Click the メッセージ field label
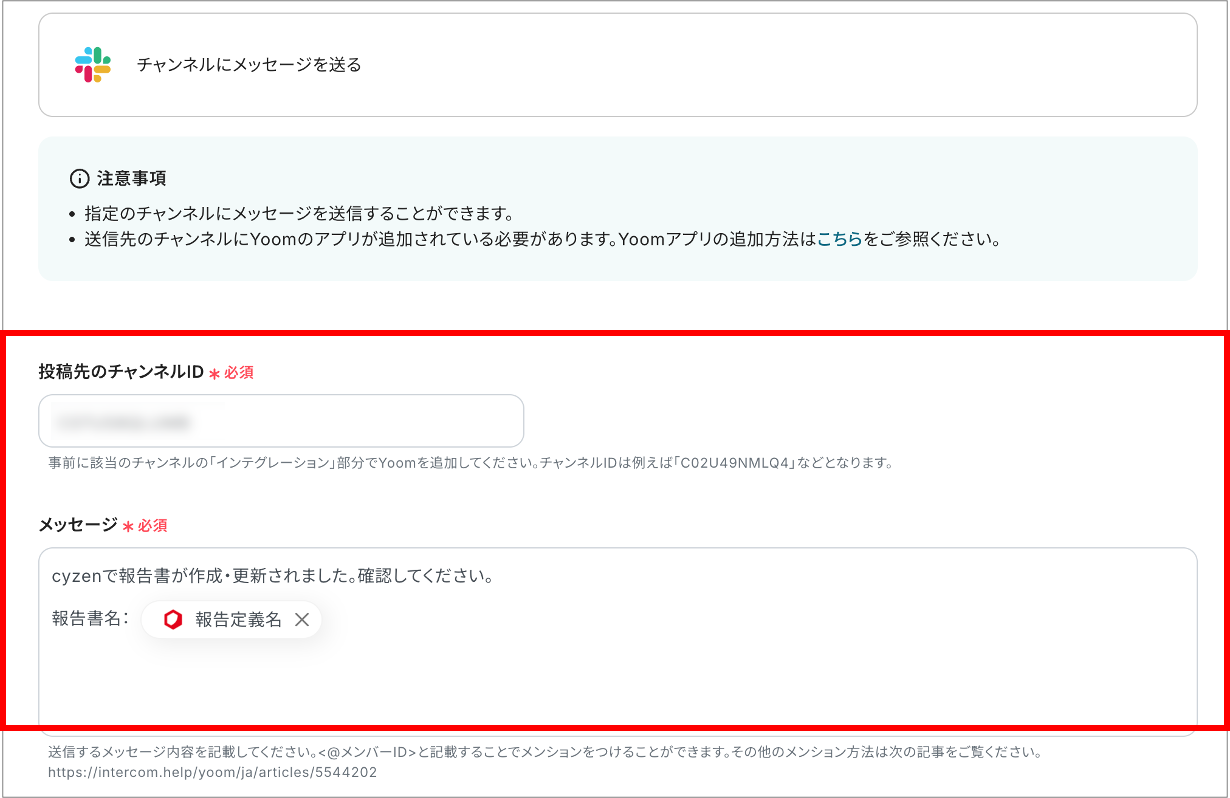Image resolution: width=1230 pixels, height=798 pixels. (x=78, y=525)
